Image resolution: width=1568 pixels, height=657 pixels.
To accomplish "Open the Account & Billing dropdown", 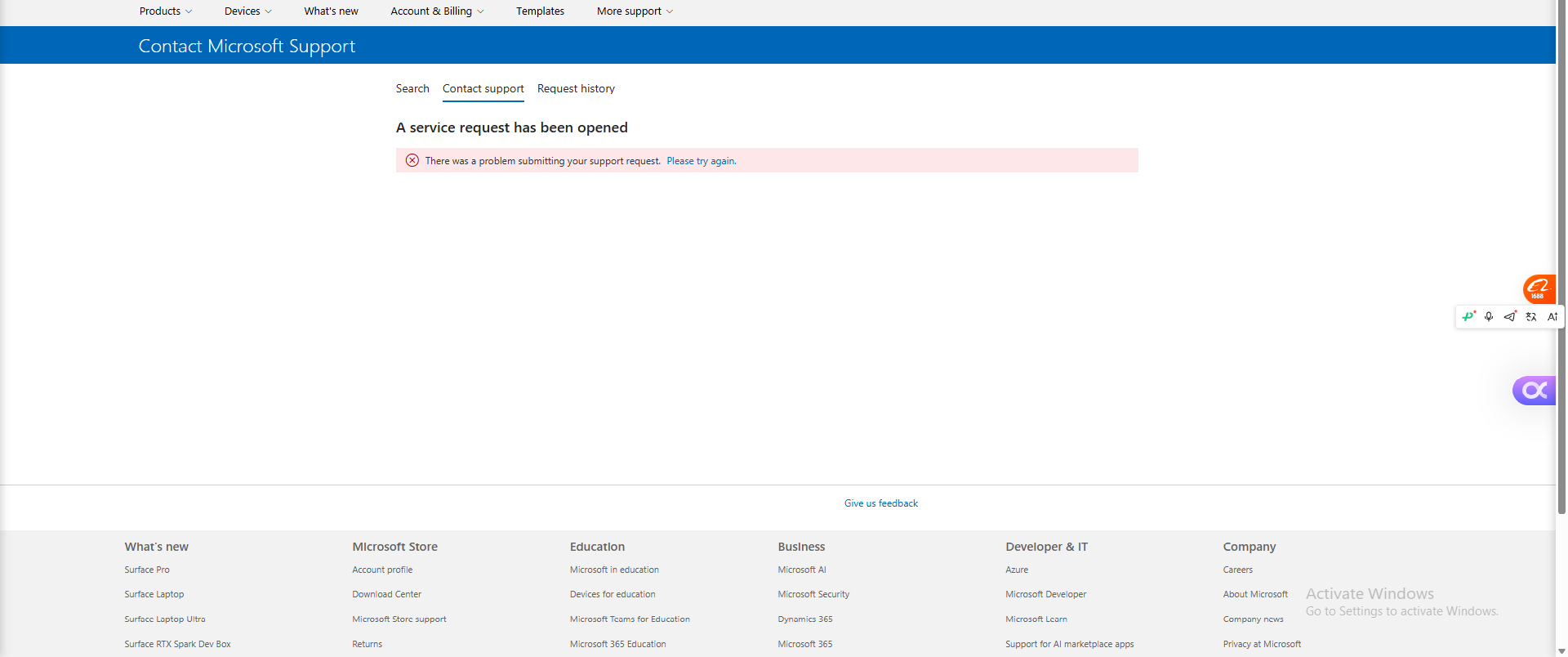I will [x=437, y=11].
